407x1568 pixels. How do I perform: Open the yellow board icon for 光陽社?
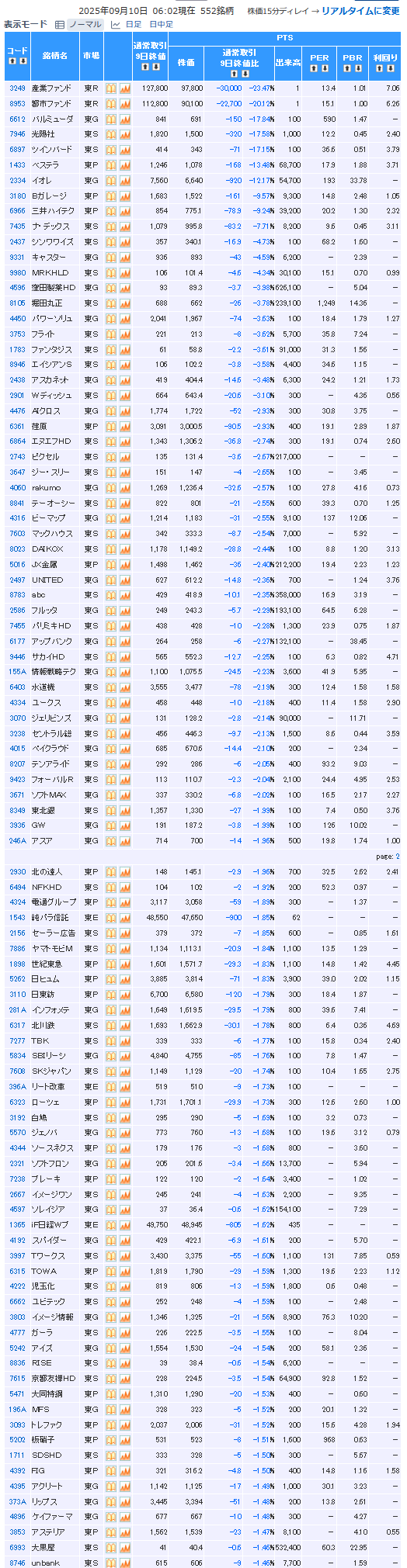[111, 134]
